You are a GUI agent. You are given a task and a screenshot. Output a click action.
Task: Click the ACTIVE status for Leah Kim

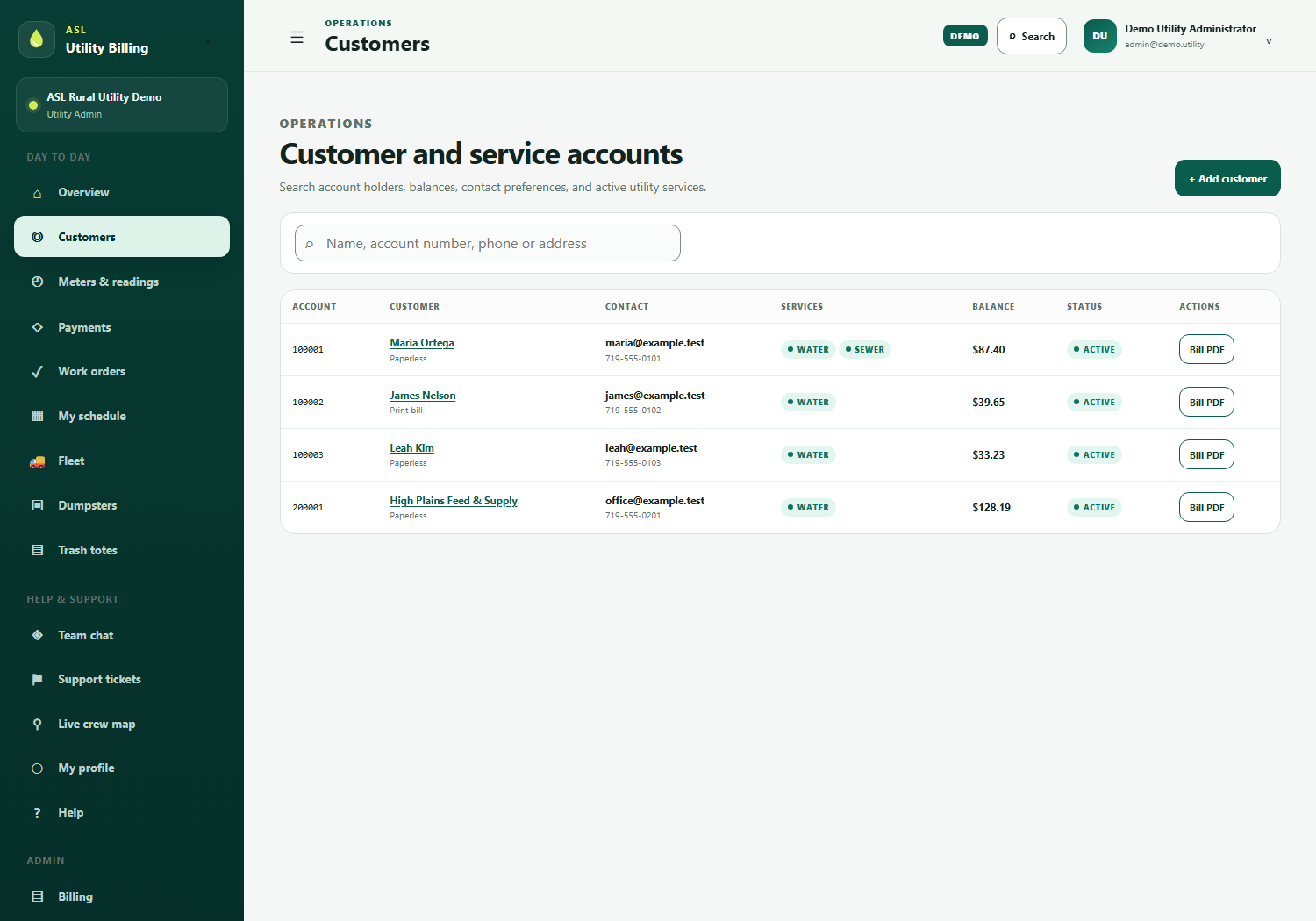coord(1094,454)
